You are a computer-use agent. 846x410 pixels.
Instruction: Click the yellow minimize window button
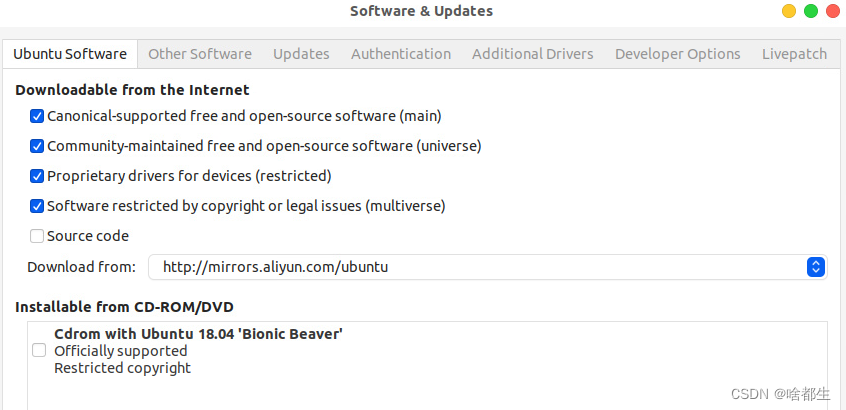point(789,11)
